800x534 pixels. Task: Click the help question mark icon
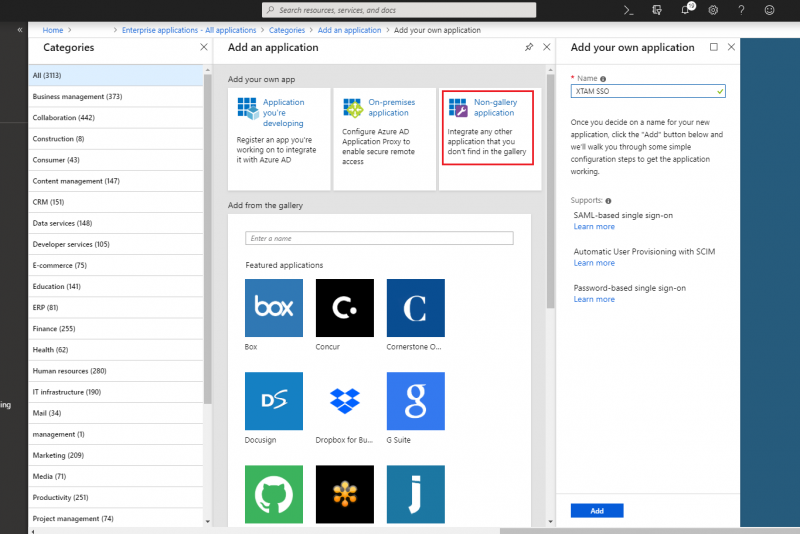tap(741, 9)
